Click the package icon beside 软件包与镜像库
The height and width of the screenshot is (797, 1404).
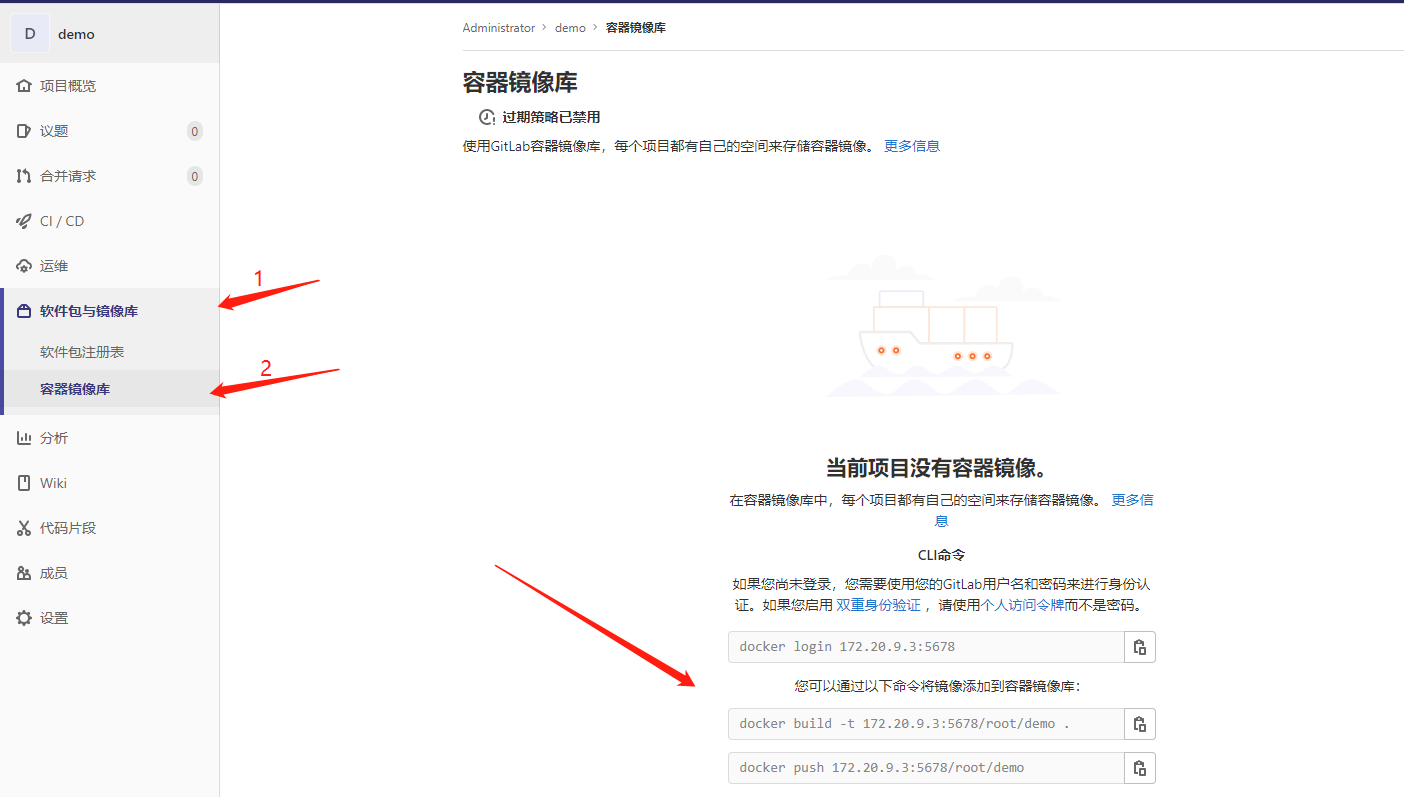(24, 311)
